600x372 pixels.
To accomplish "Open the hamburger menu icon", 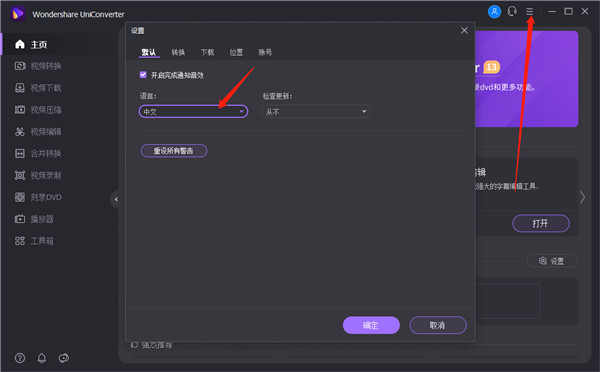I will (x=529, y=11).
